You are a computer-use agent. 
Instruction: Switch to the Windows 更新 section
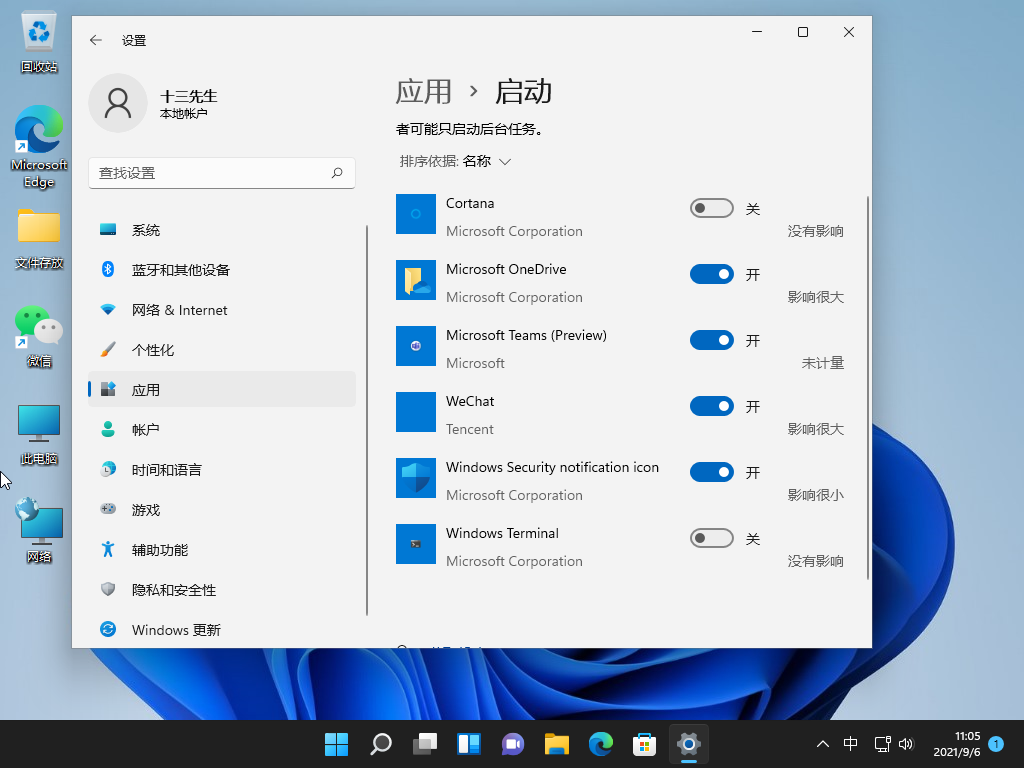point(173,630)
